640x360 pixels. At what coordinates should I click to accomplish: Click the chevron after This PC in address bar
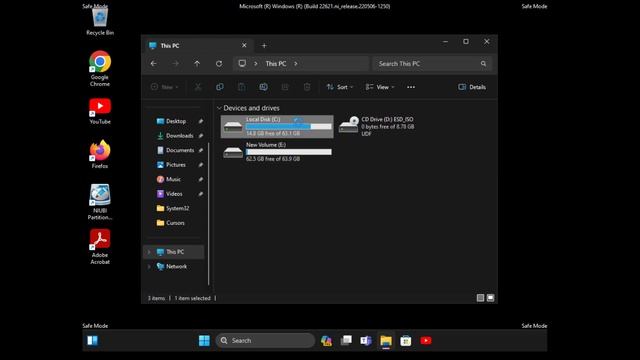point(296,64)
